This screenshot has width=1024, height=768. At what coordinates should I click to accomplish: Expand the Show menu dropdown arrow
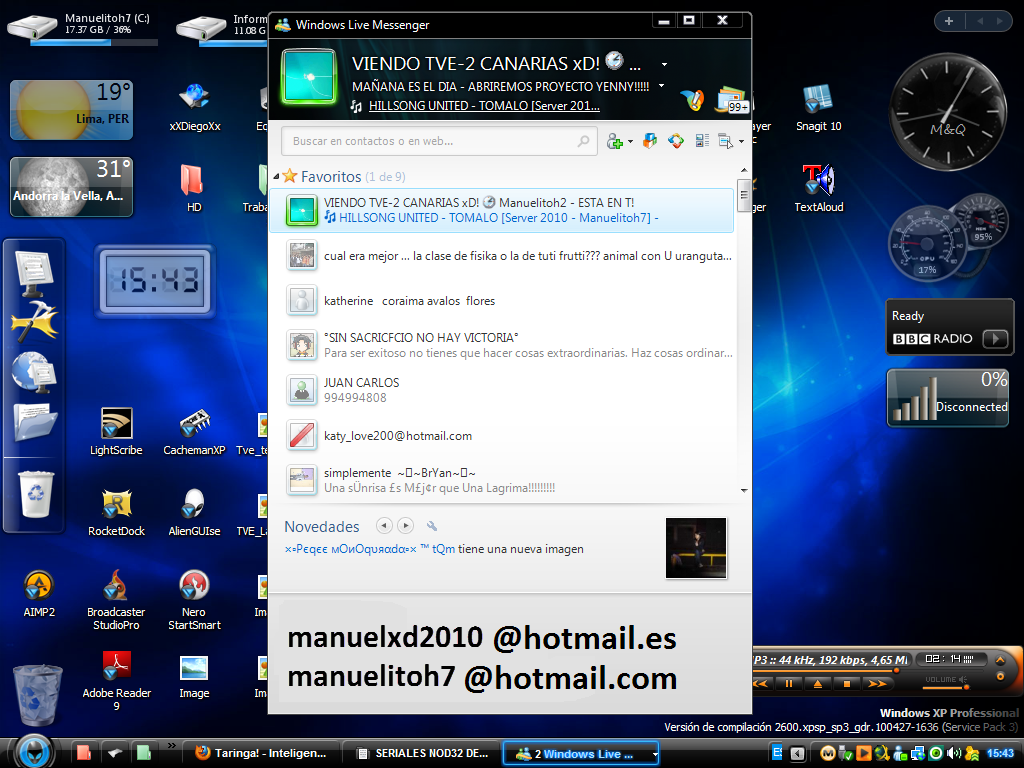[x=741, y=142]
